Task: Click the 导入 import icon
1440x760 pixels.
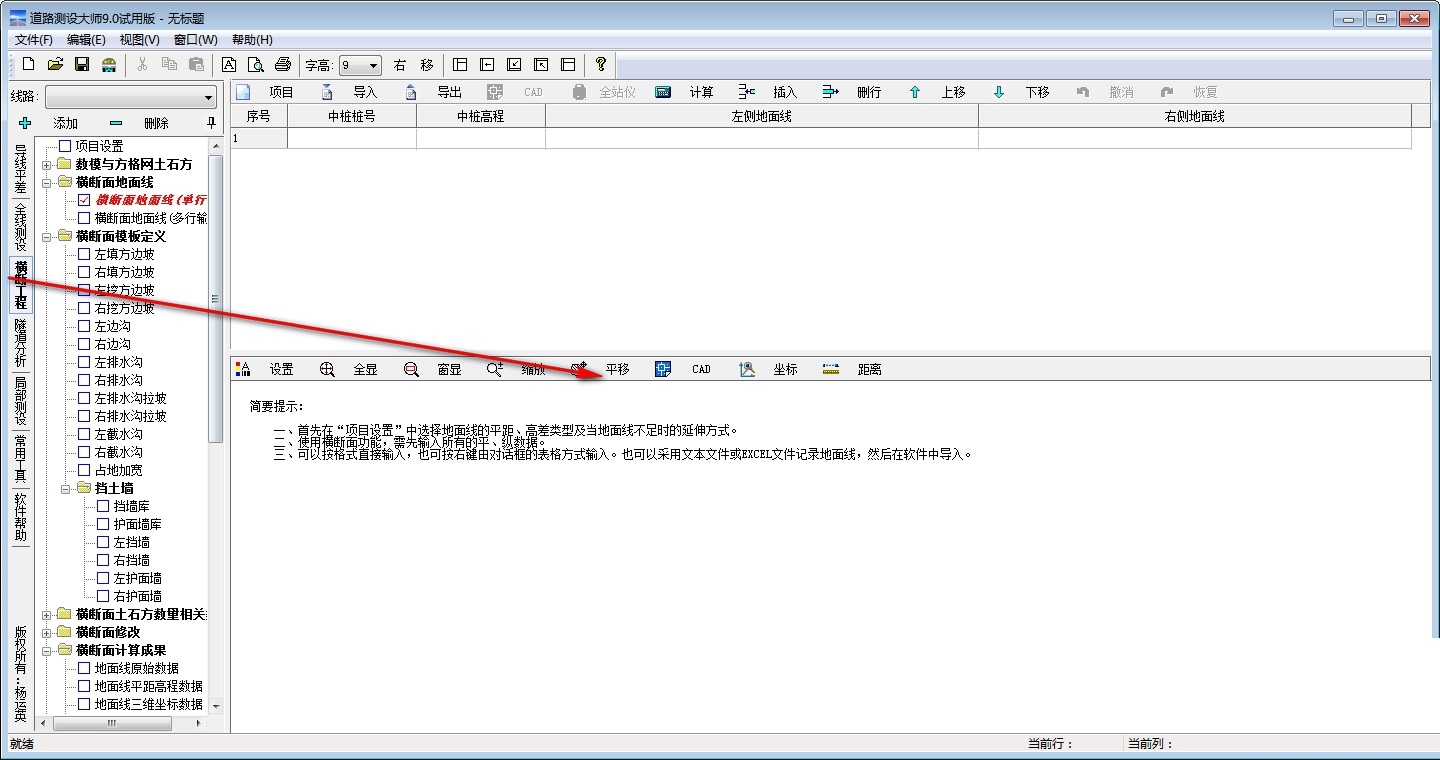Action: click(x=327, y=92)
